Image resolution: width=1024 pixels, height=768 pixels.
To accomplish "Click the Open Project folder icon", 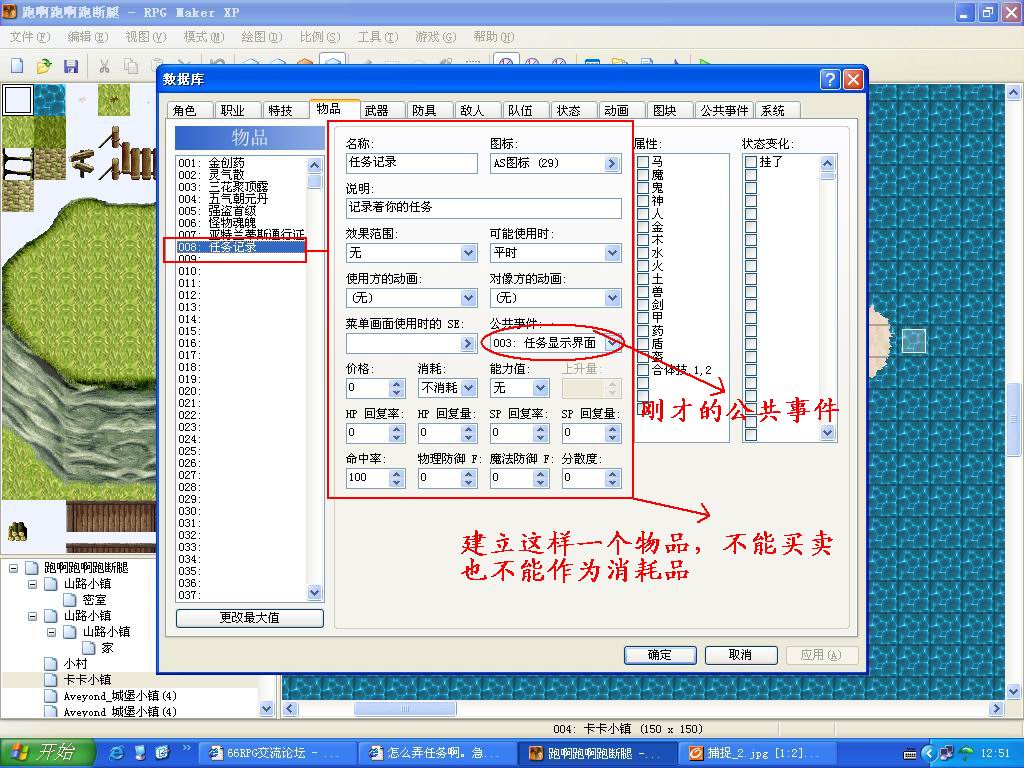I will 44,65.
